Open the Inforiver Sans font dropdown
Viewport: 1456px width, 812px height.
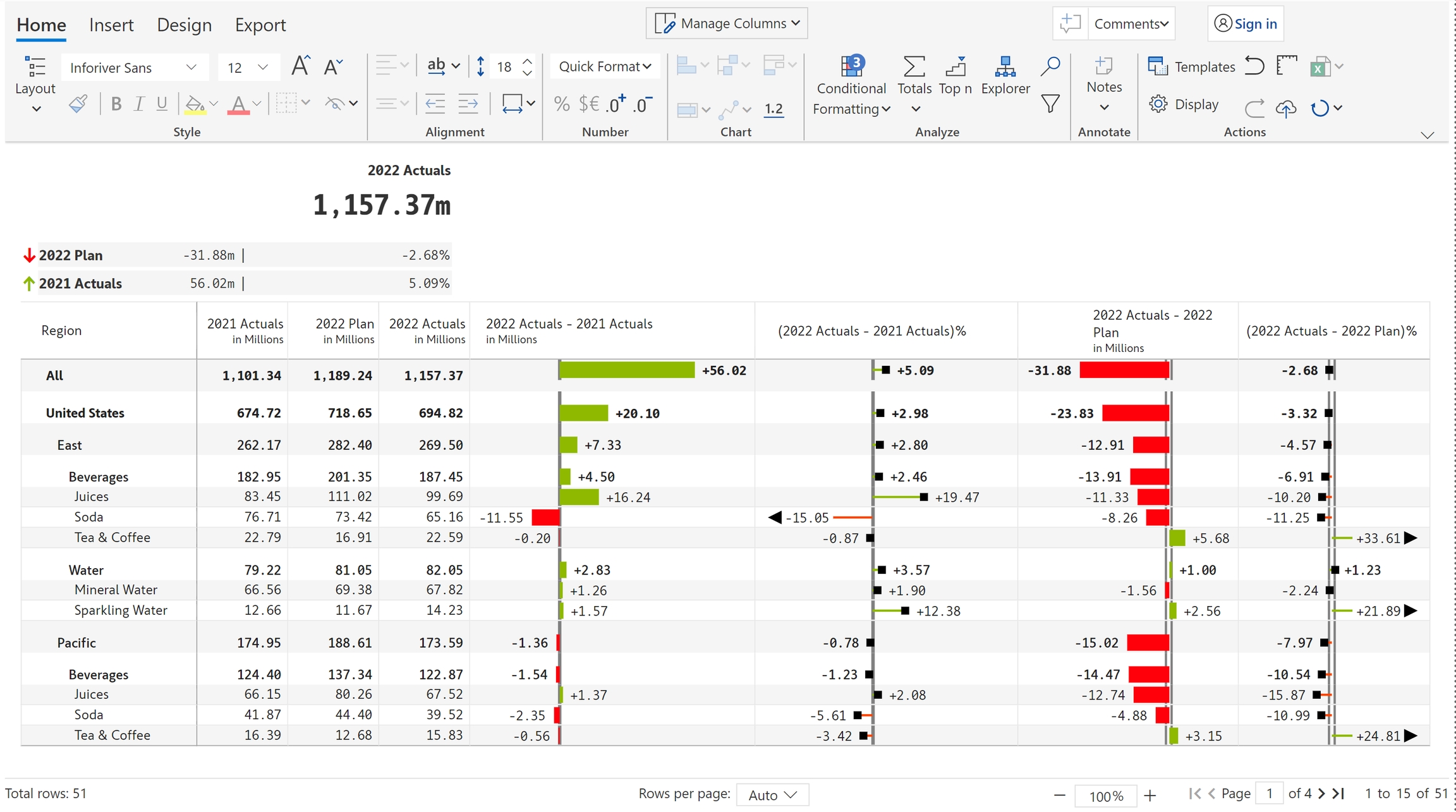134,68
